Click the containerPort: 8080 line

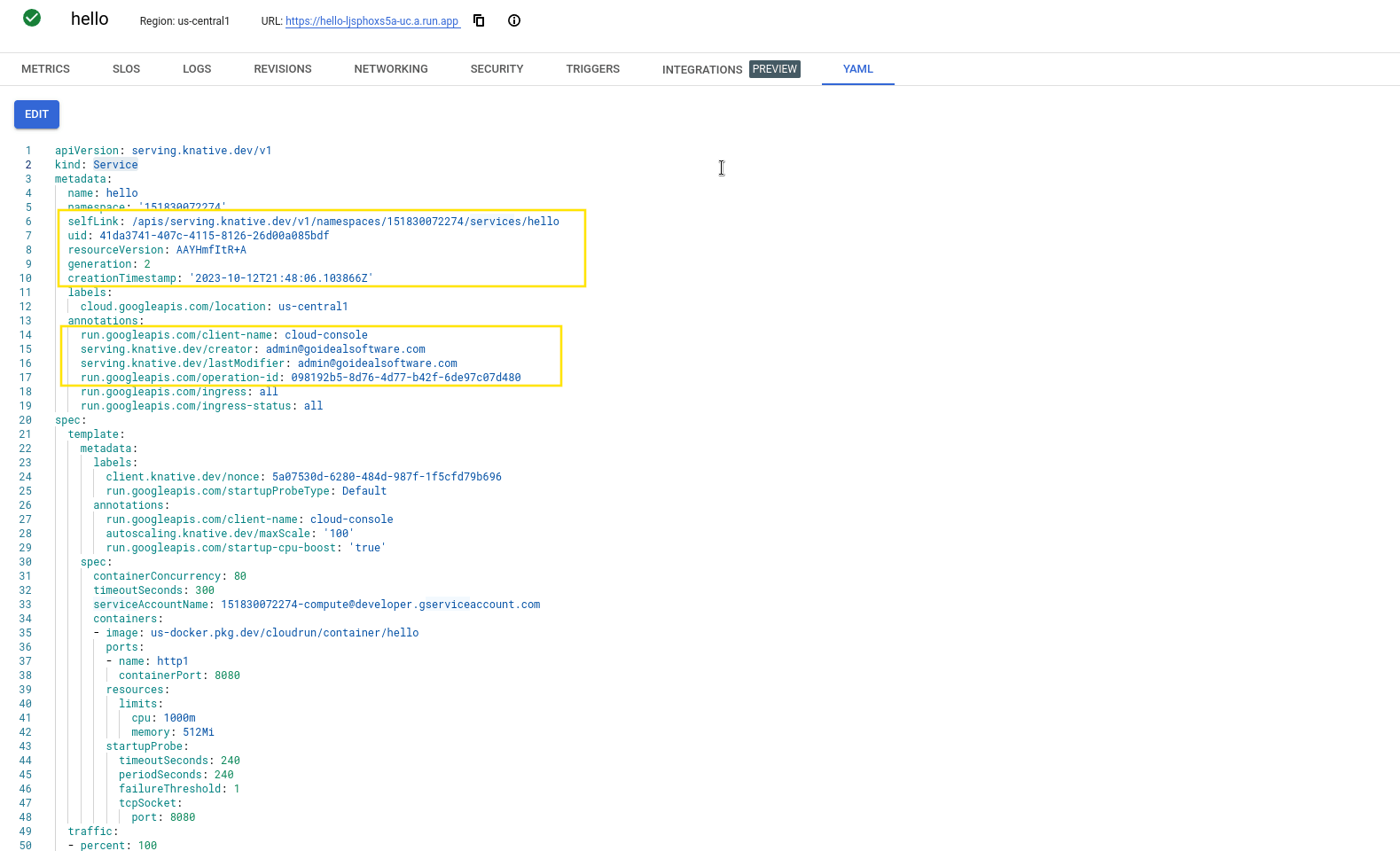180,675
